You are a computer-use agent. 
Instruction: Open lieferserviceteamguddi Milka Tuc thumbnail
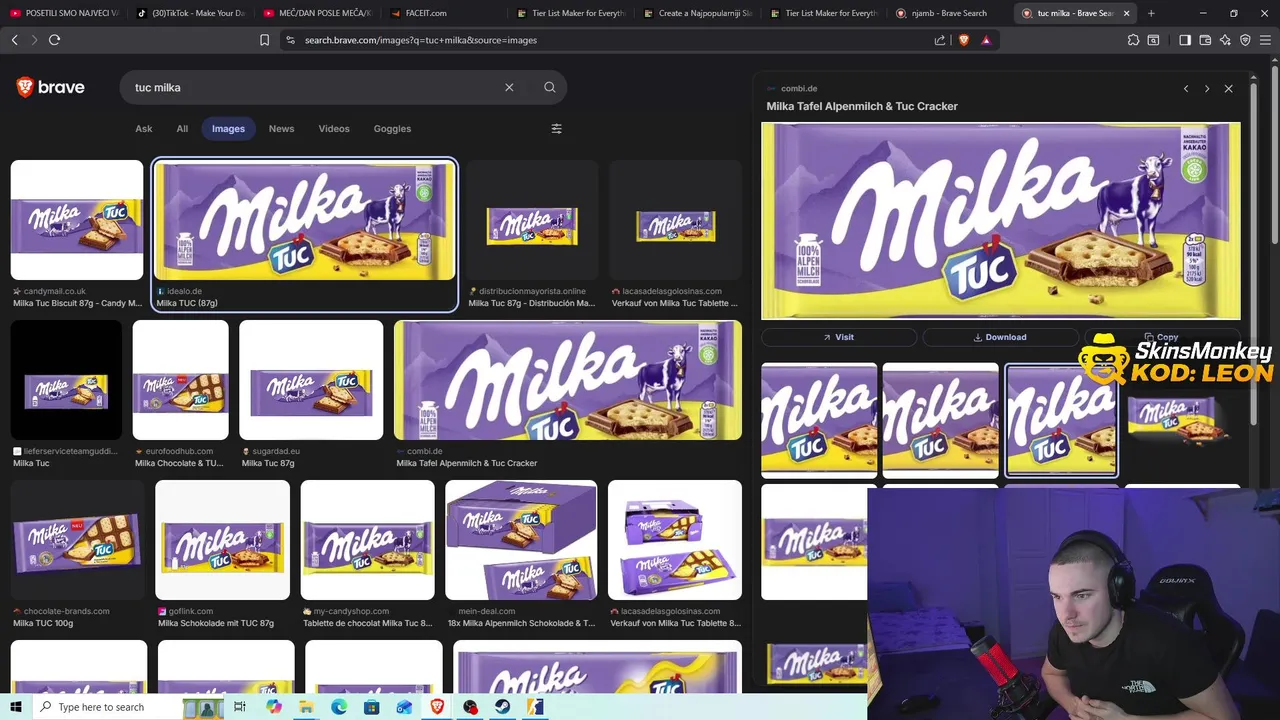(66, 380)
